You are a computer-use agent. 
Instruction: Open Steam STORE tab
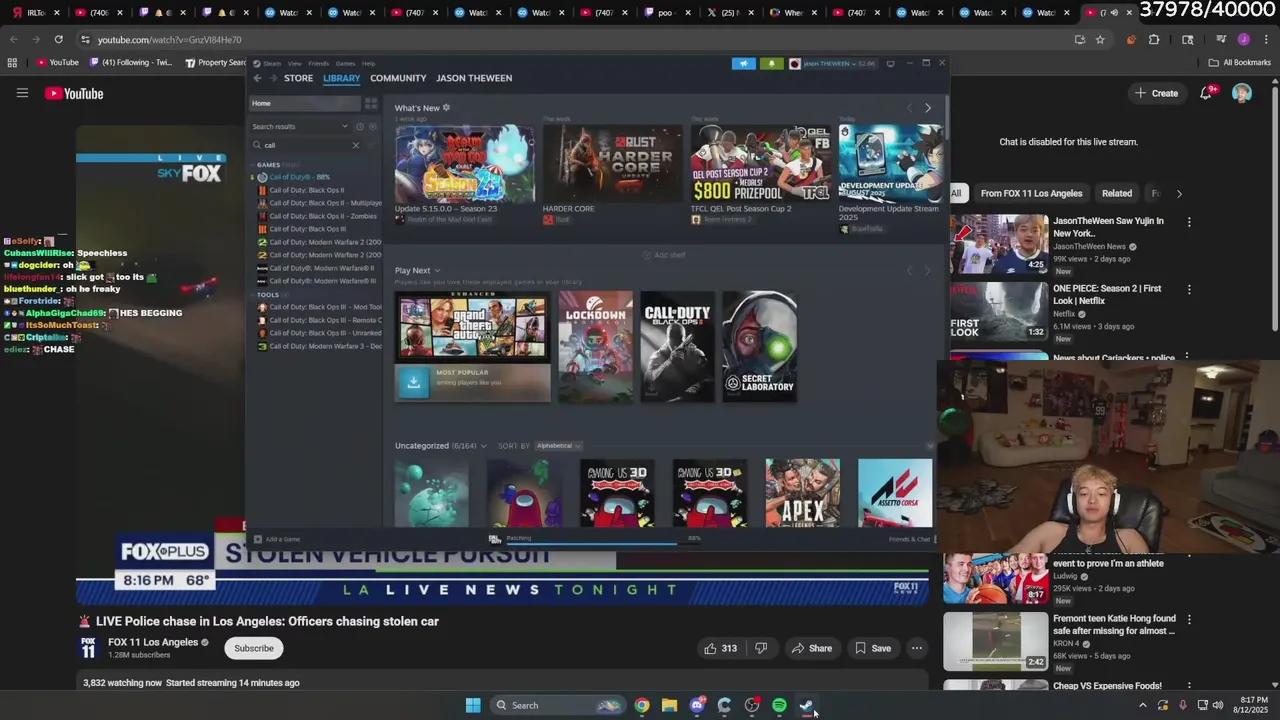point(298,78)
